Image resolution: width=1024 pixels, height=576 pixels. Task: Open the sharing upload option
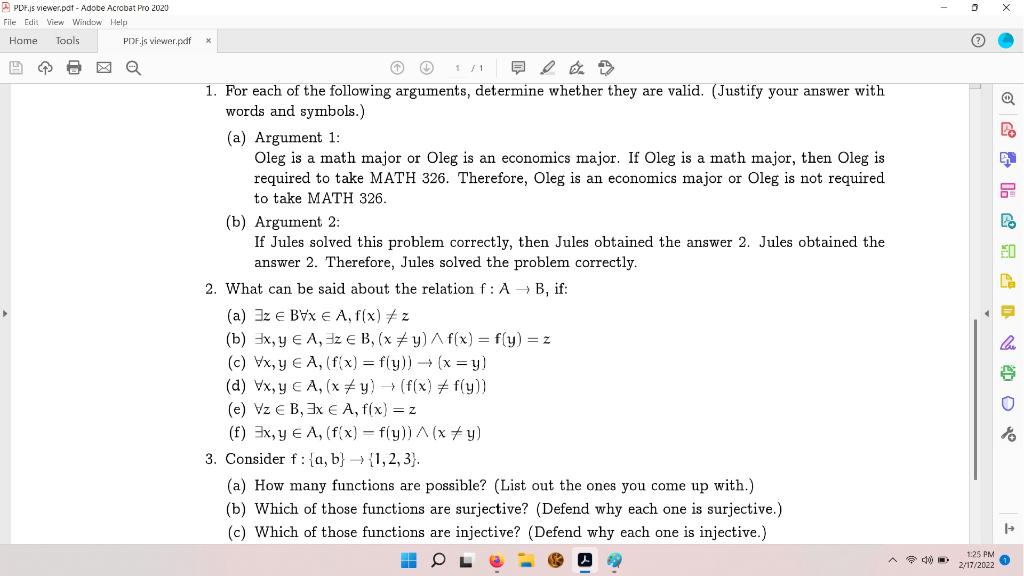(44, 67)
